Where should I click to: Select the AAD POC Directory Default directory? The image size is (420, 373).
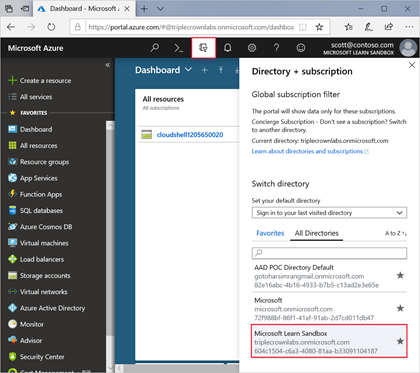pos(329,276)
